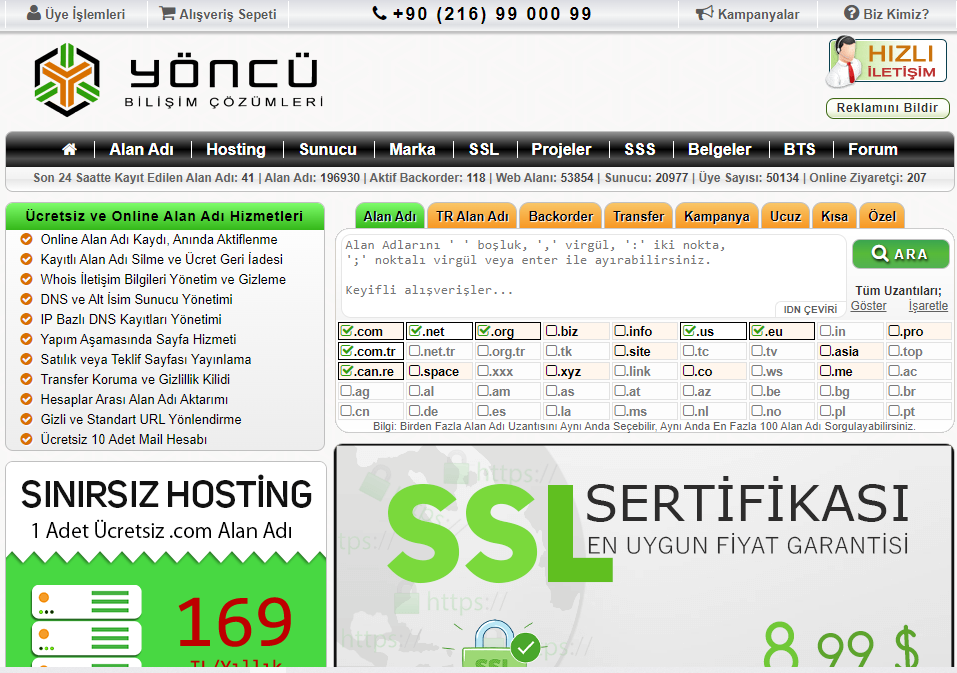Viewport: 957px width, 673px height.
Task: Click into the domain names text area
Action: tap(592, 275)
